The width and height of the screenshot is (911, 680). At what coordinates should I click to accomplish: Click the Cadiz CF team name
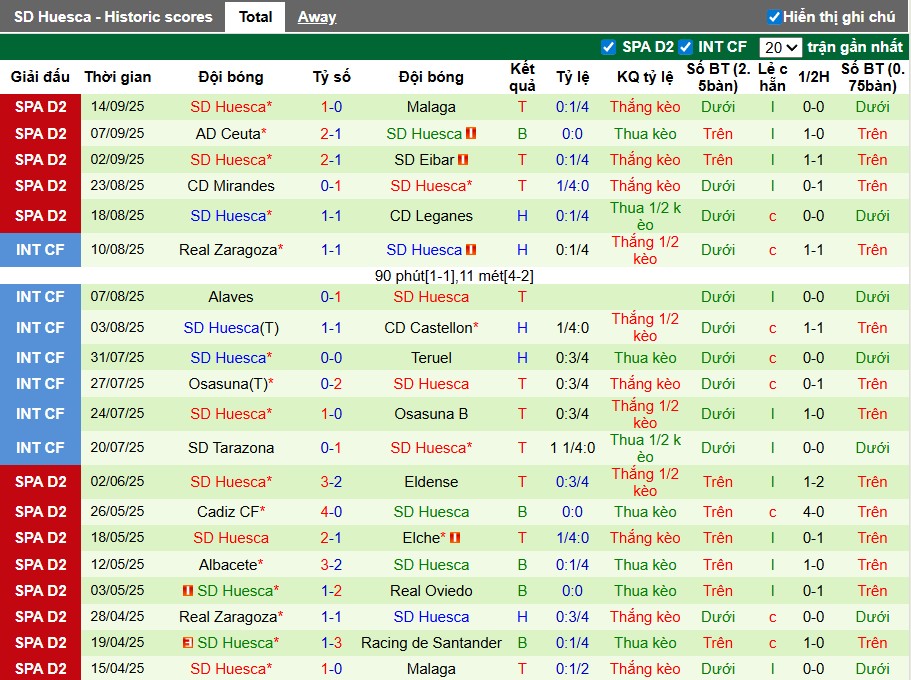pos(228,512)
